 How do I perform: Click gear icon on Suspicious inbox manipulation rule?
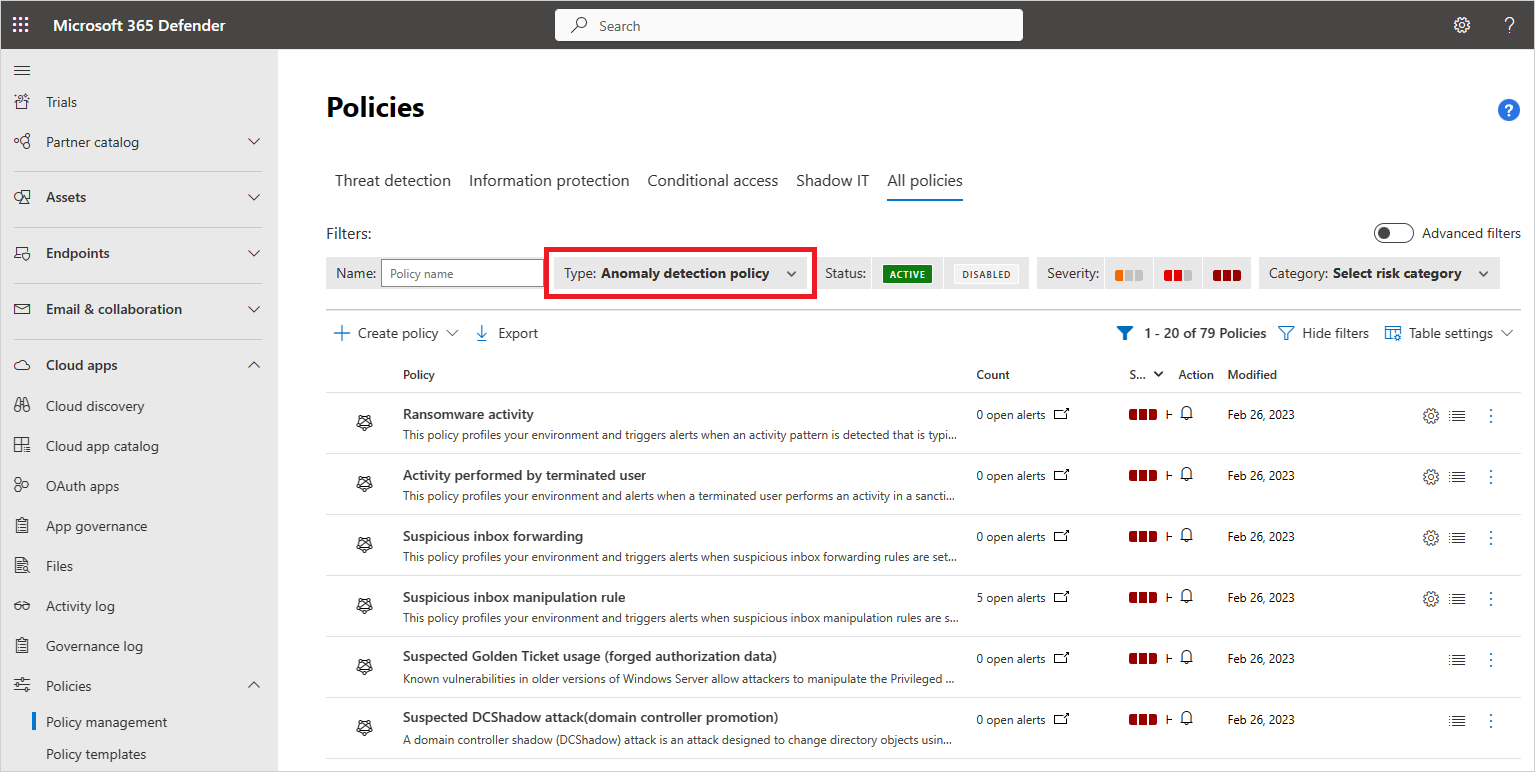click(x=1430, y=598)
